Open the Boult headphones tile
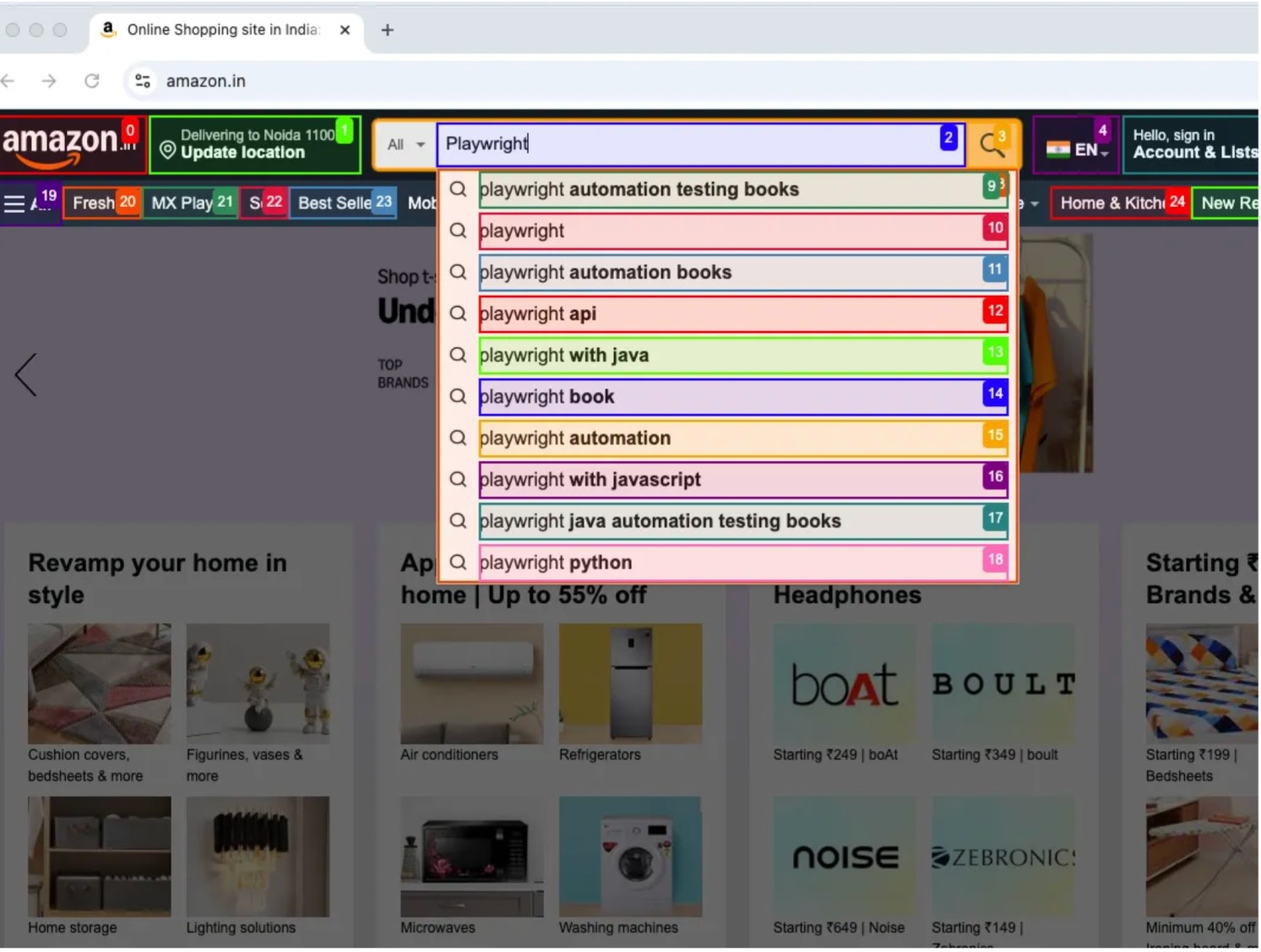The height and width of the screenshot is (952, 1261). coord(1004,685)
